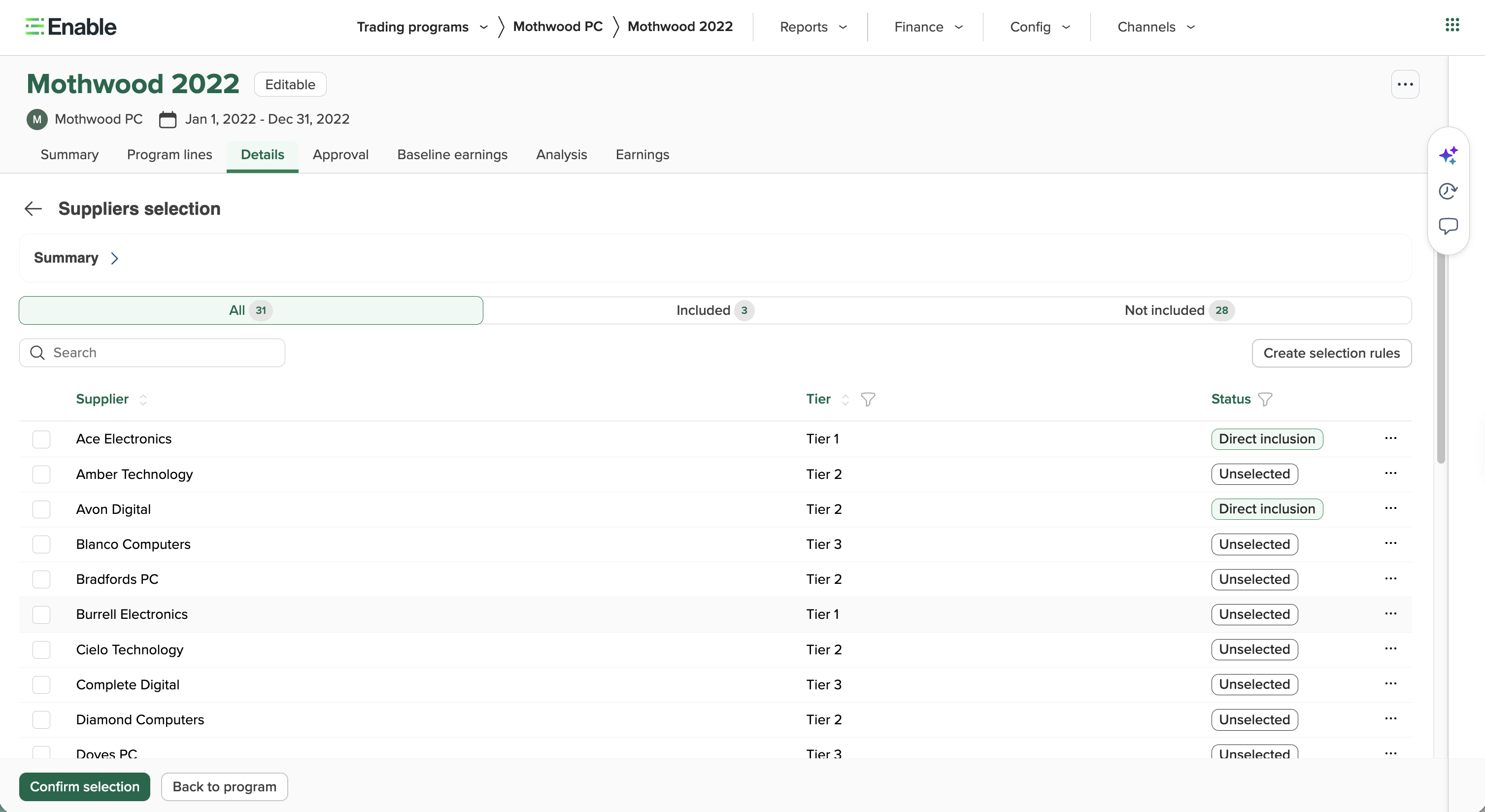The image size is (1485, 812).
Task: Show the Included suppliers tab
Action: point(715,310)
